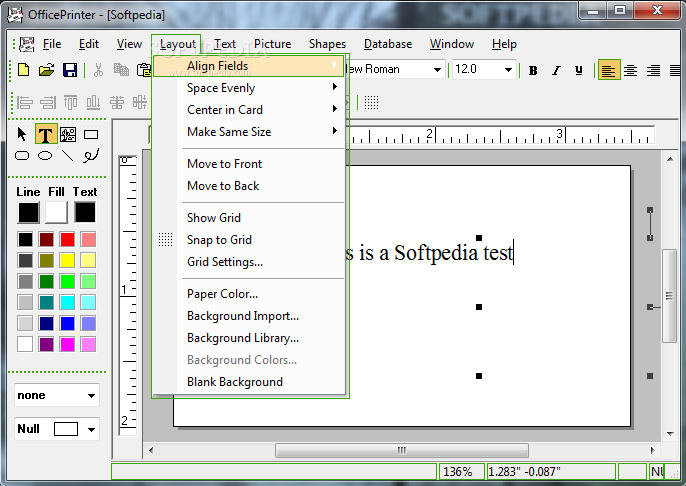Viewport: 686px width, 486px height.
Task: Expand the Make Same Size submenu
Action: (x=249, y=132)
